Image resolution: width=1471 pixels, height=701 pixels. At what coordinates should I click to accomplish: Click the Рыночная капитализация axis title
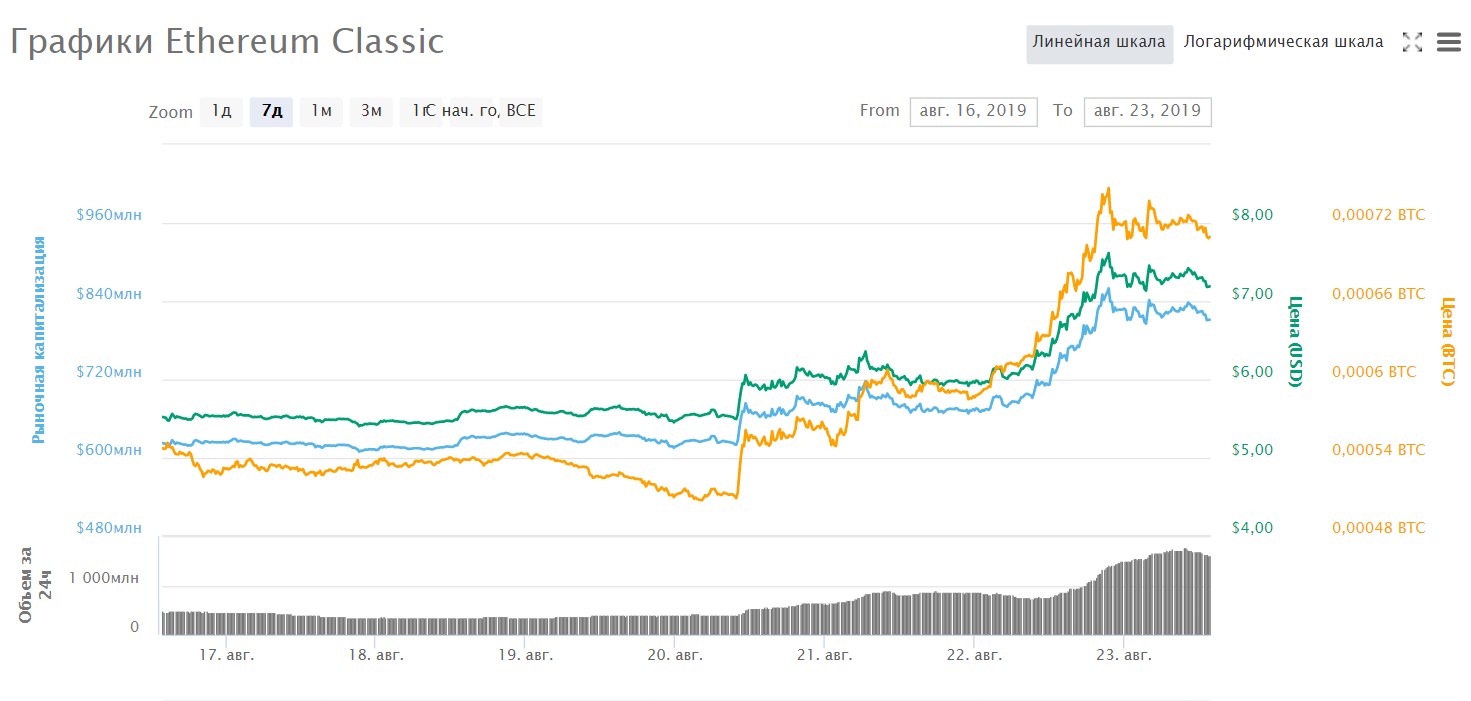[x=39, y=340]
